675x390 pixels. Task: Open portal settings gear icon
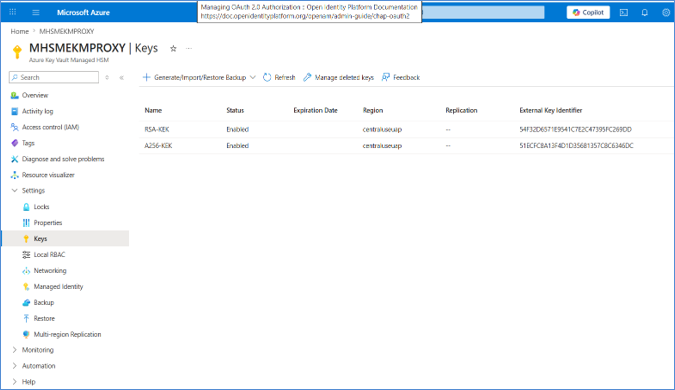[666, 12]
